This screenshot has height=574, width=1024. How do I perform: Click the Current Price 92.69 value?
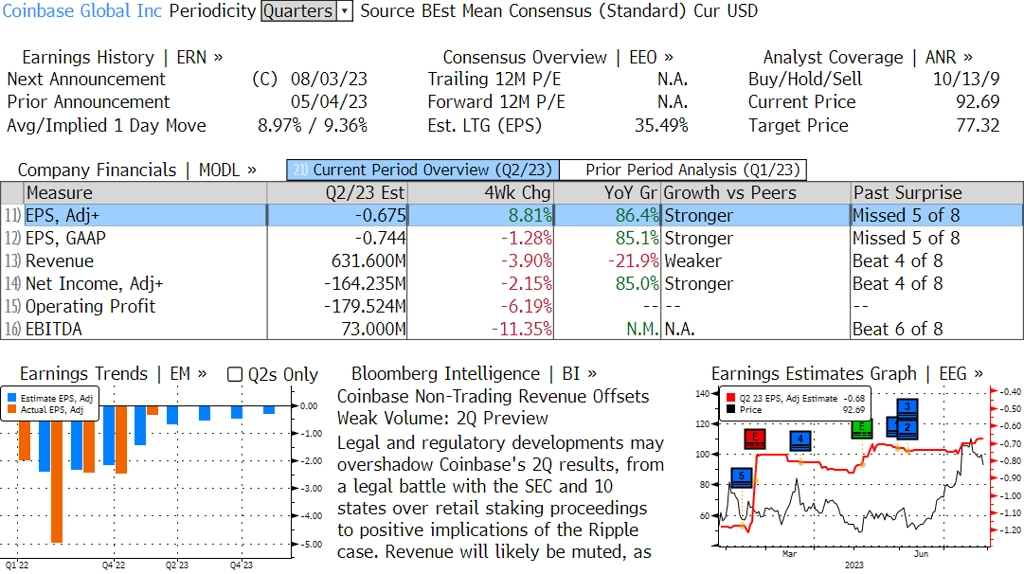[x=978, y=102]
